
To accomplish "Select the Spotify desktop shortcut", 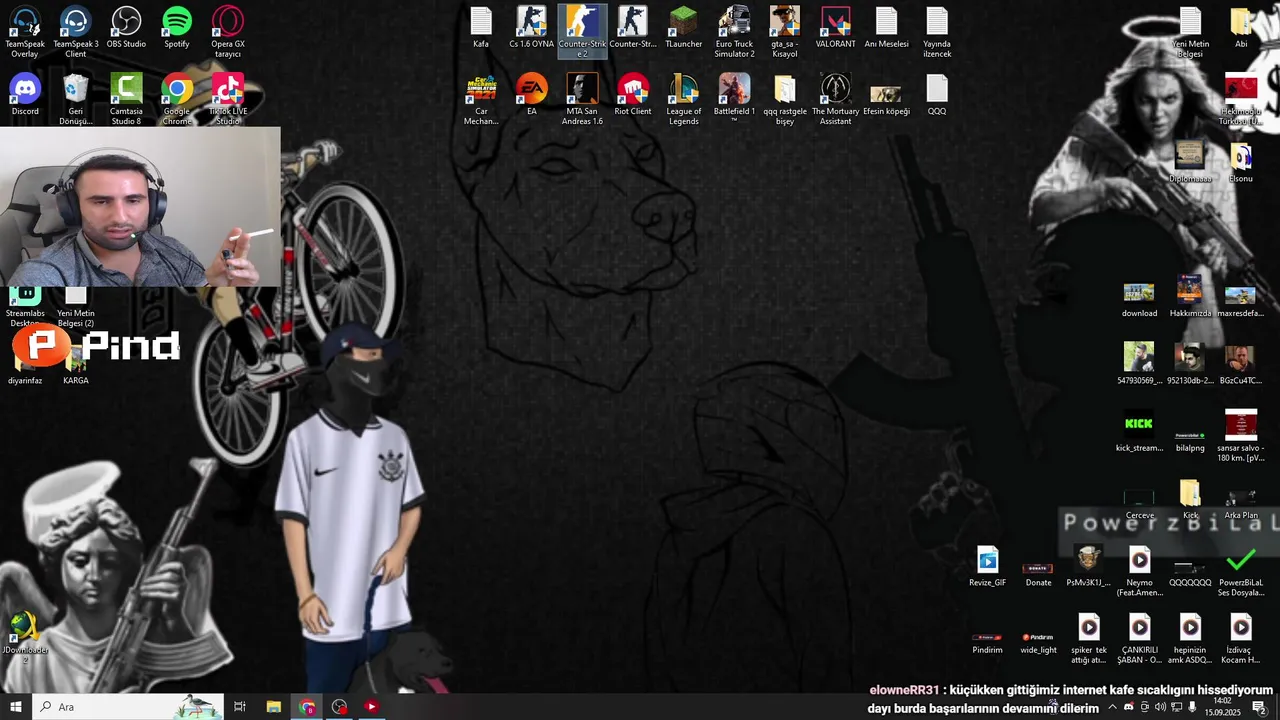I will click(177, 28).
